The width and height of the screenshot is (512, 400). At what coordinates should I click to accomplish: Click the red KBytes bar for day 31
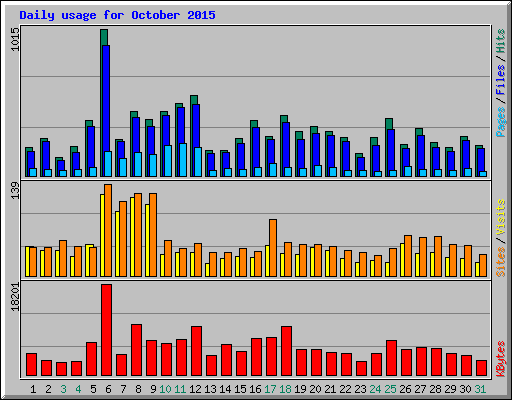tap(481, 368)
